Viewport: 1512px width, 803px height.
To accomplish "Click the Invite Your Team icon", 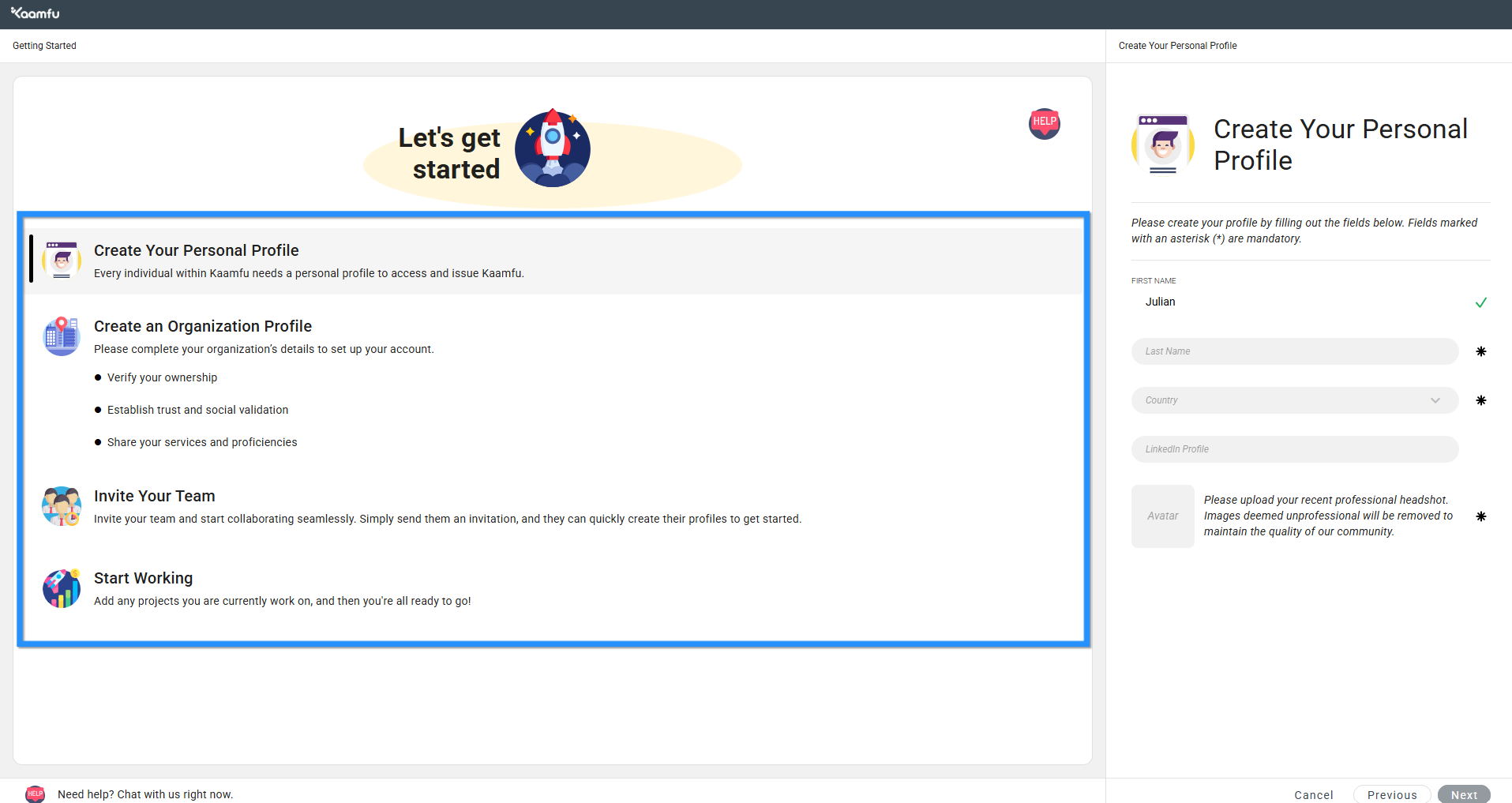I will point(62,506).
